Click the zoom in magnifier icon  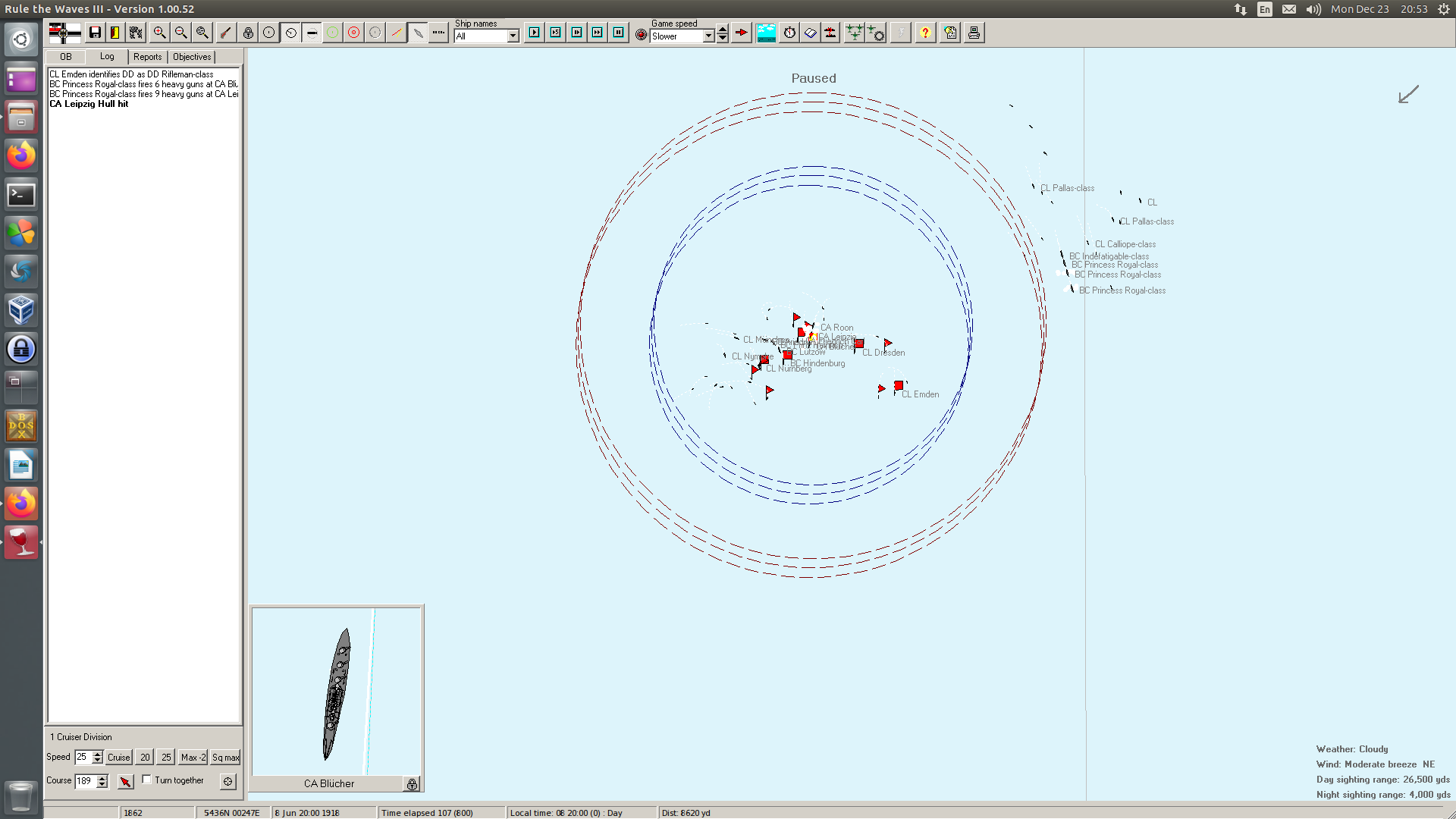159,33
